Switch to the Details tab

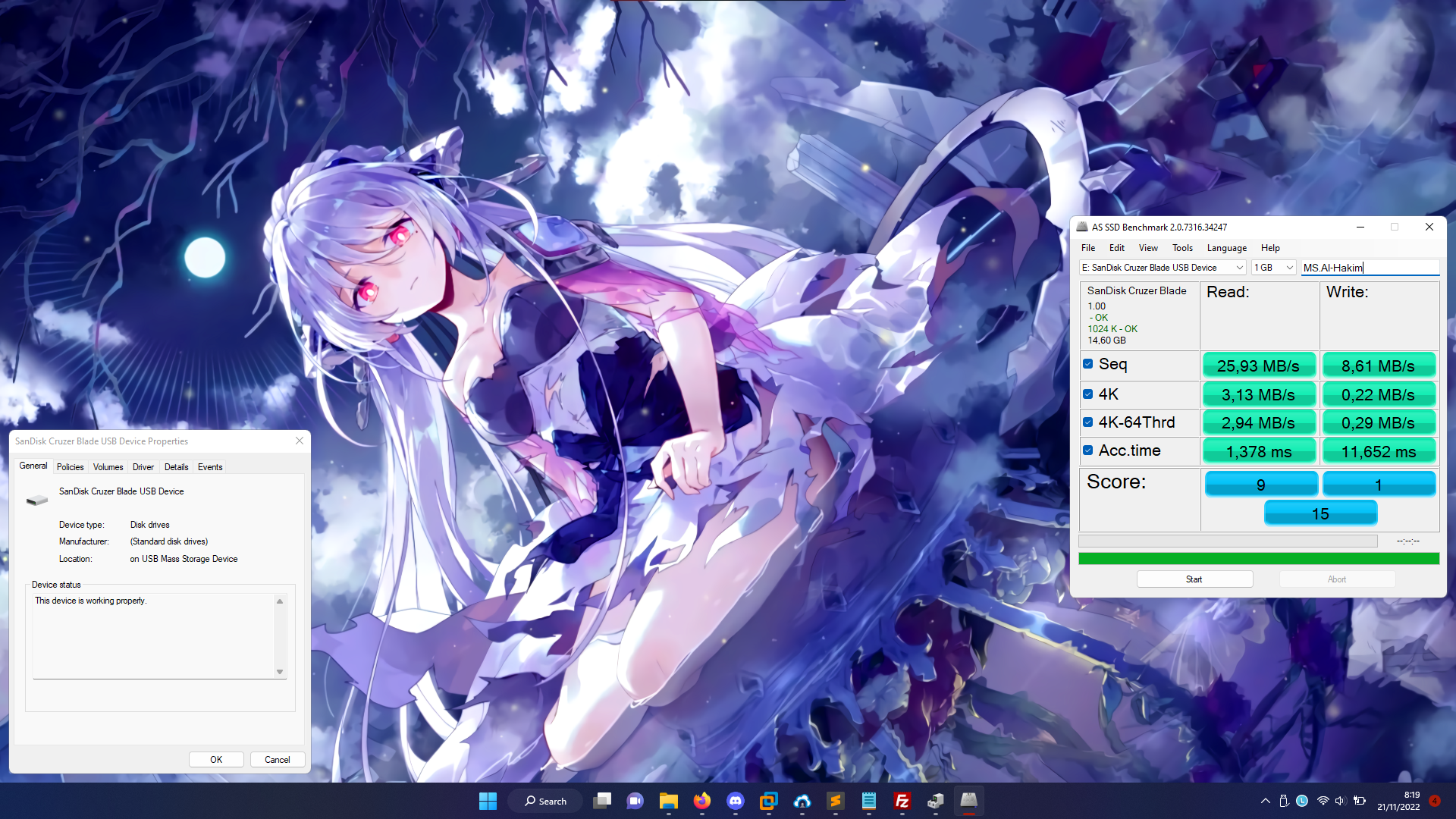(177, 467)
